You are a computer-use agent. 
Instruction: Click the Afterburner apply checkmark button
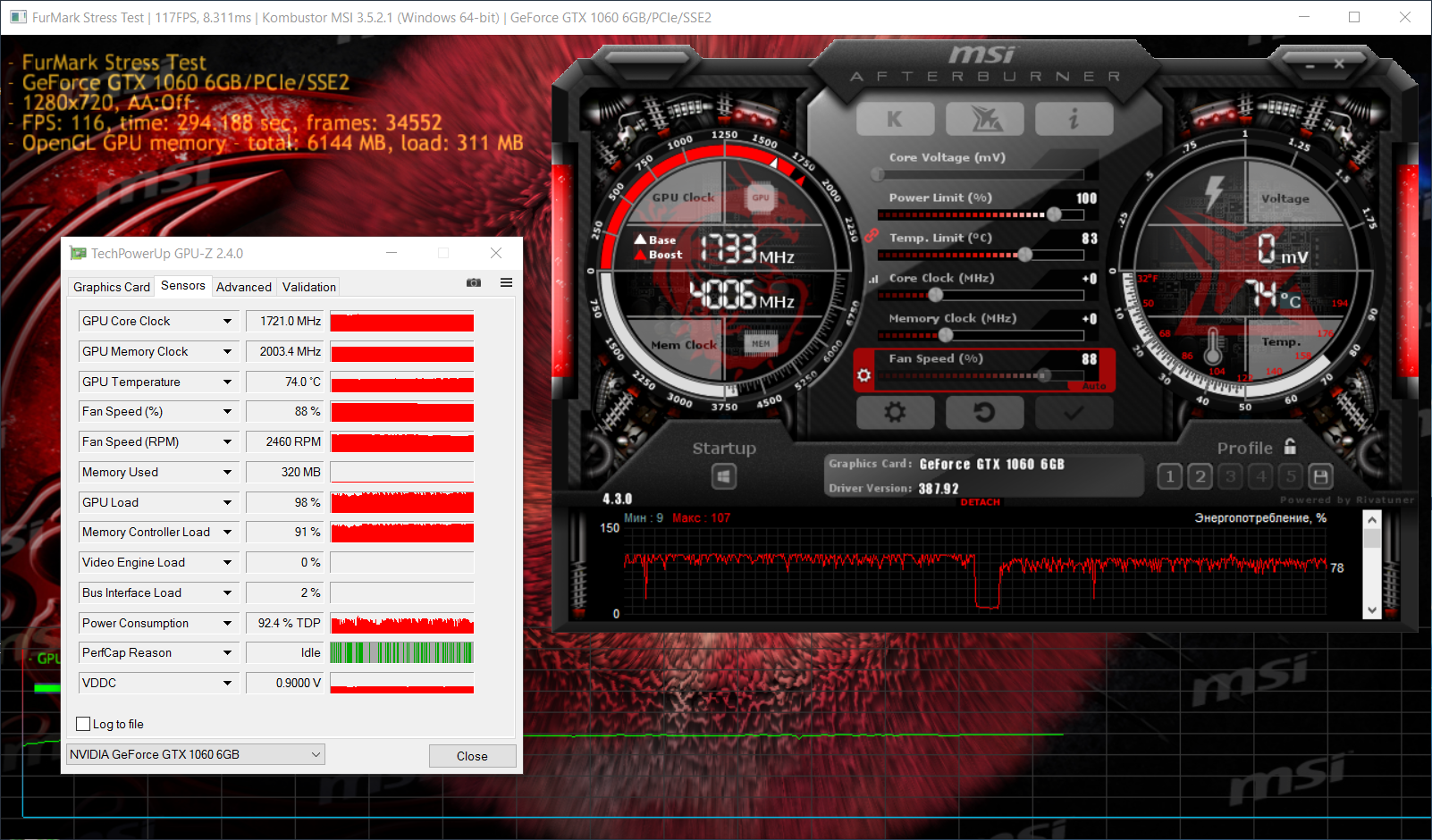tap(1074, 412)
